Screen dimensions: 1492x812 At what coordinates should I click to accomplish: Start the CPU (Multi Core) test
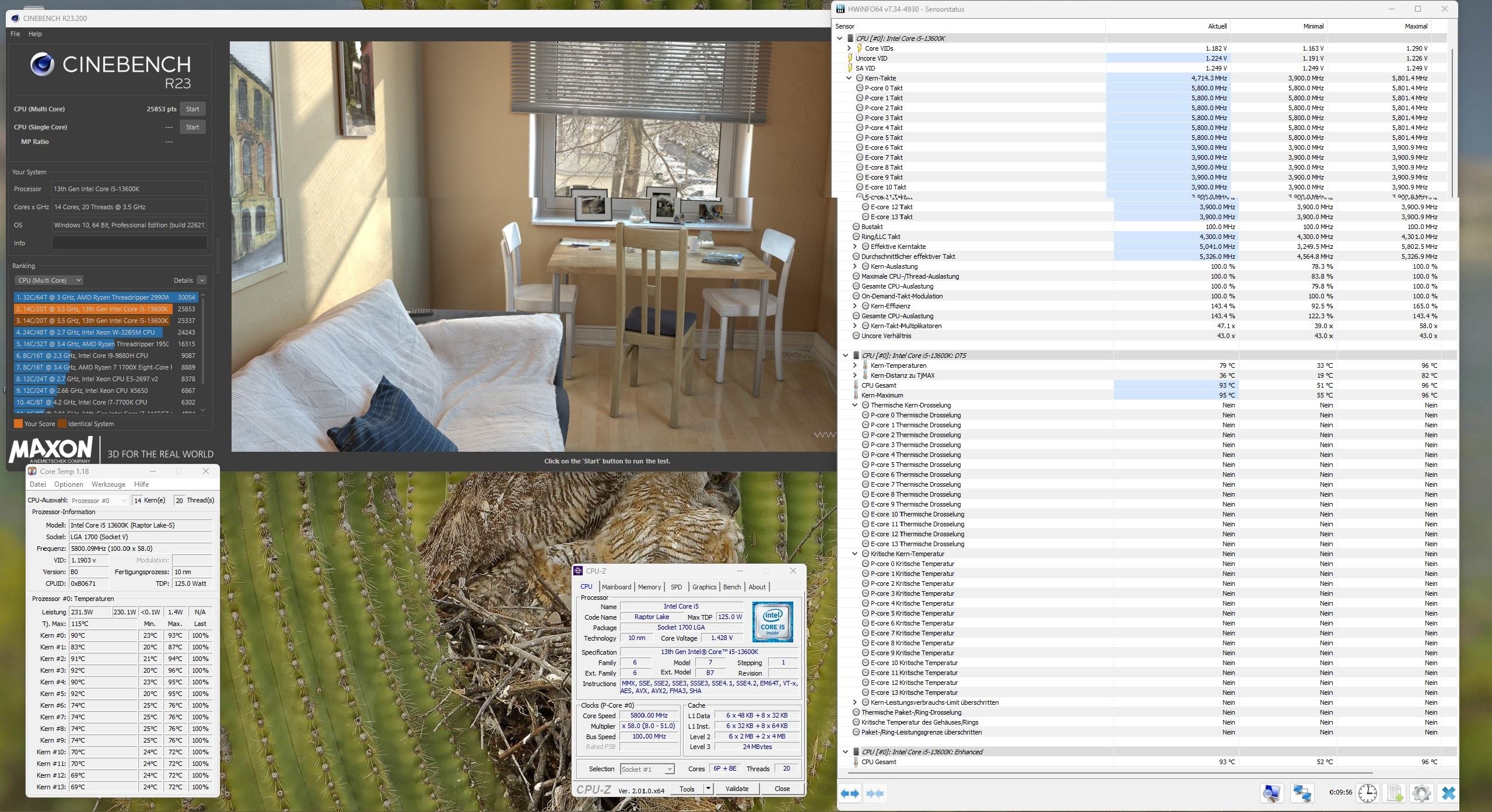192,109
